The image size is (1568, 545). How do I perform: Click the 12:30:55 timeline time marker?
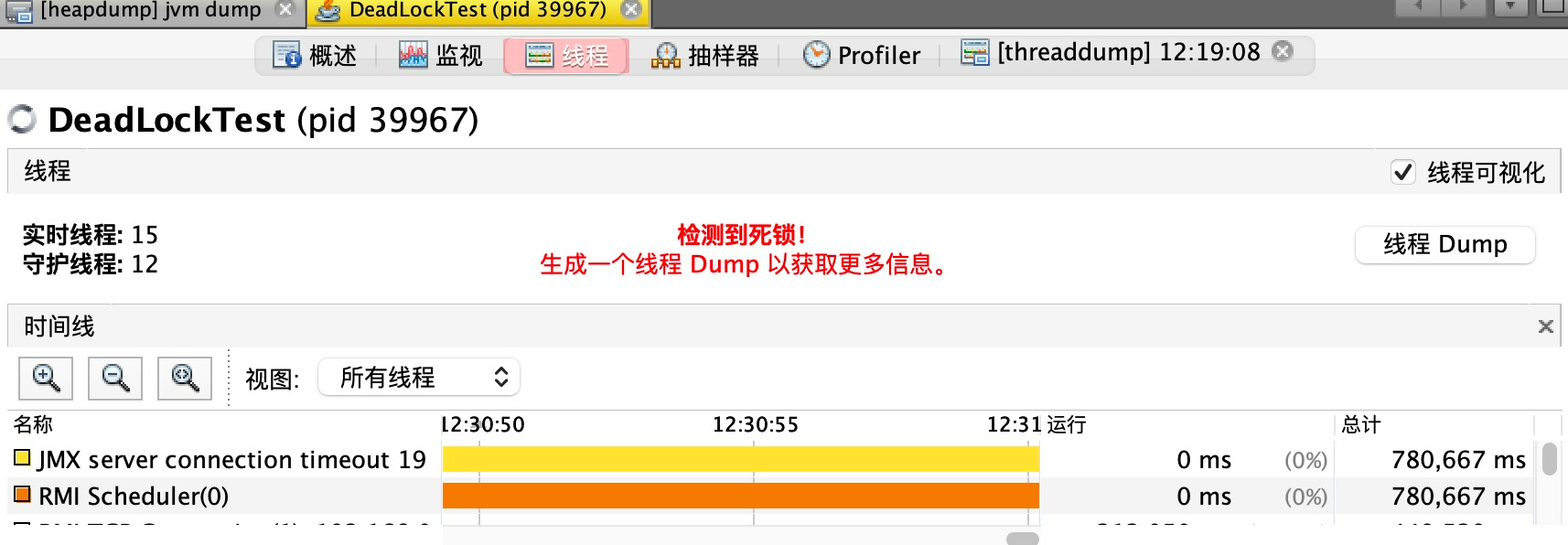(x=755, y=424)
